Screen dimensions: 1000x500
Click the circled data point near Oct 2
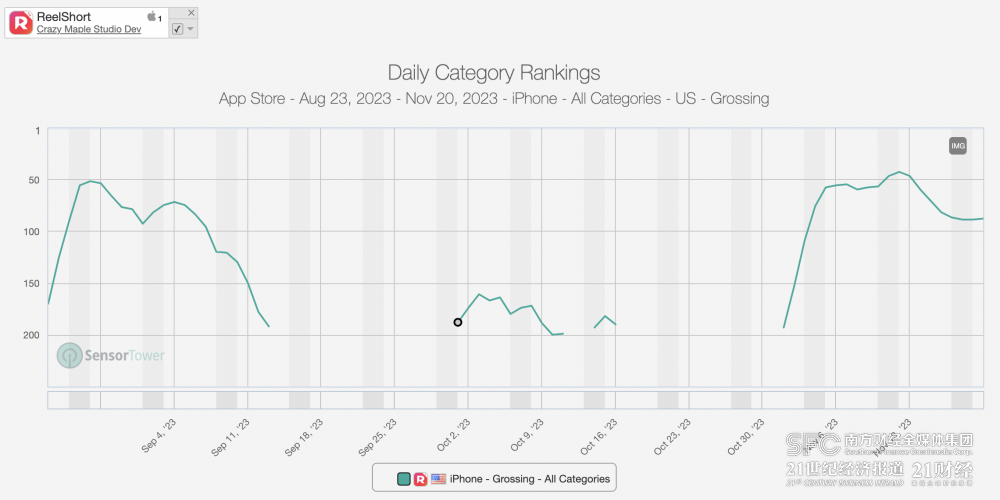pos(458,322)
